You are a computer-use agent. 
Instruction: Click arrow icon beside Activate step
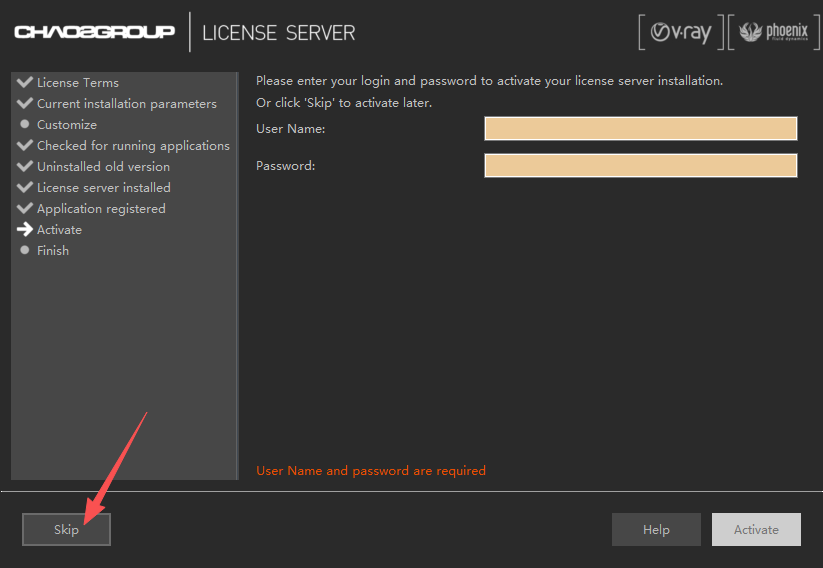[25, 229]
